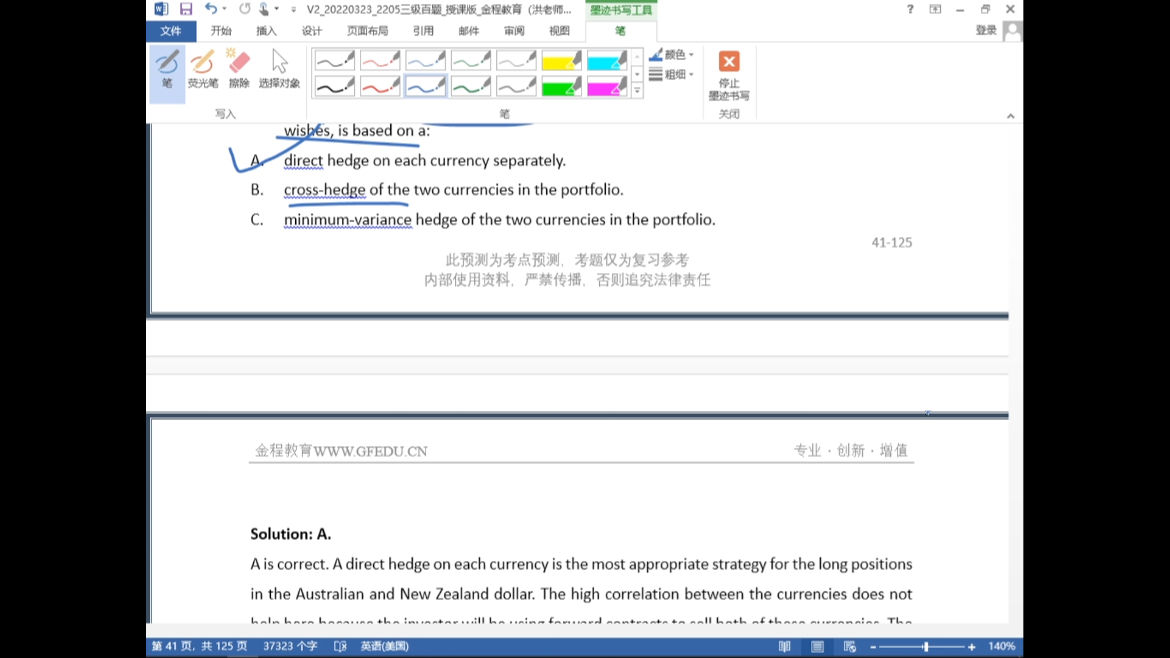This screenshot has width=1170, height=658.
Task: Expand the pen styles gallery
Action: pos(637,91)
